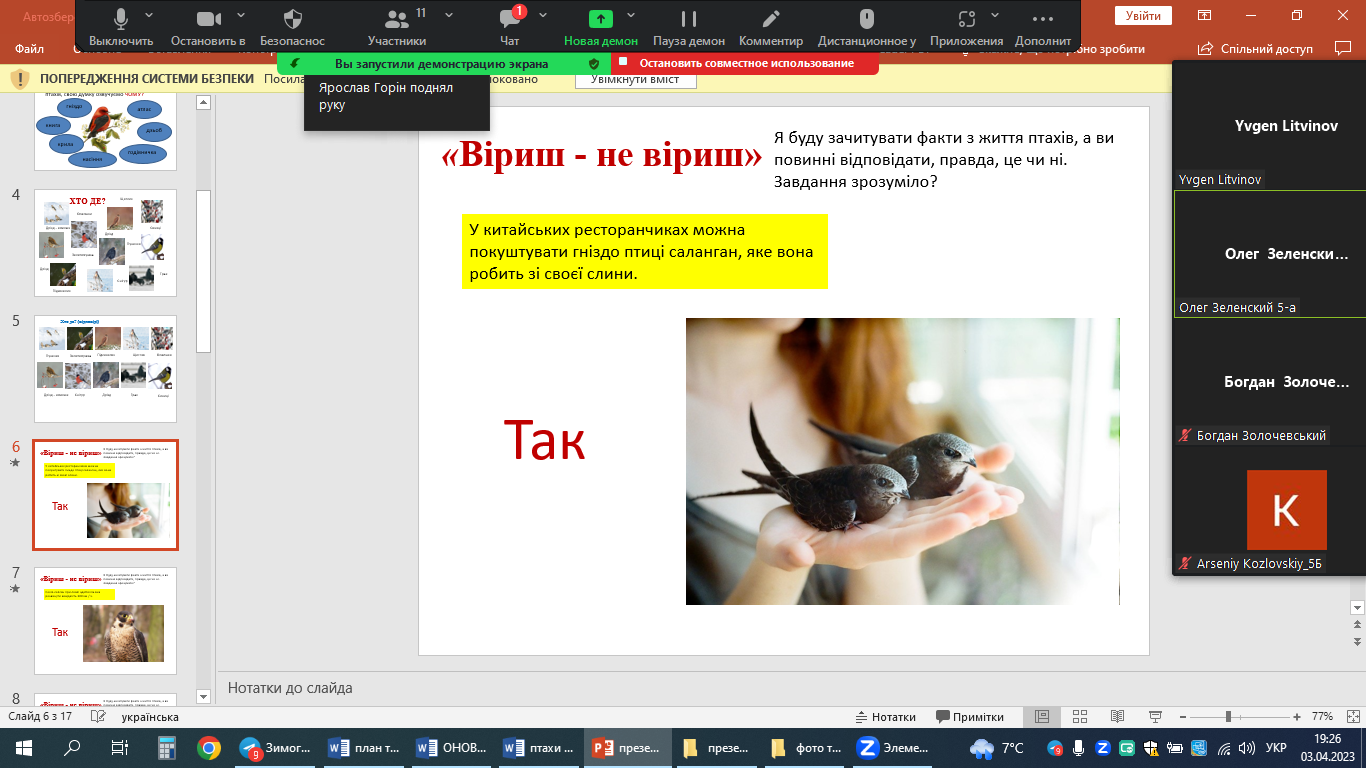Start Новая демонстрация green share button
This screenshot has height=768, width=1366.
tap(600, 27)
